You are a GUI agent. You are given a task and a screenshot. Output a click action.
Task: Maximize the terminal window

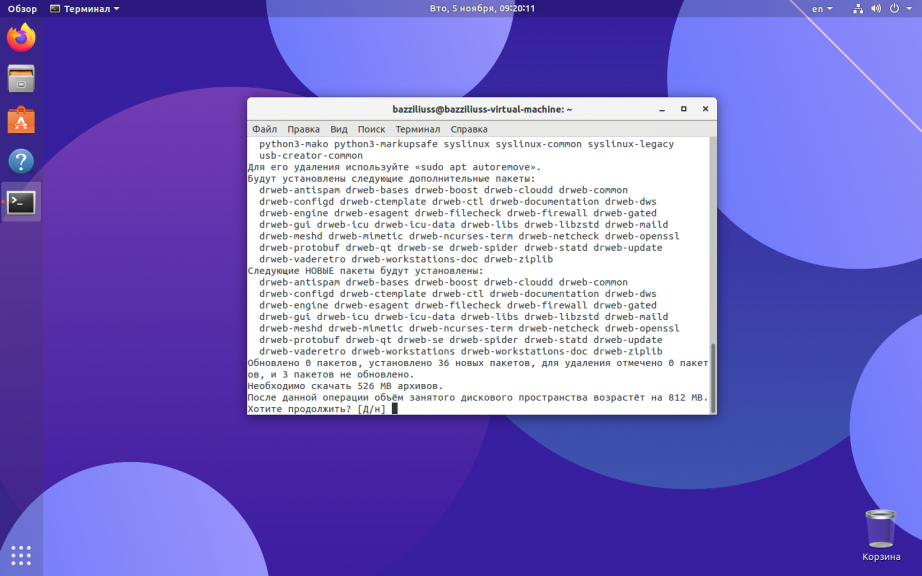pos(683,109)
